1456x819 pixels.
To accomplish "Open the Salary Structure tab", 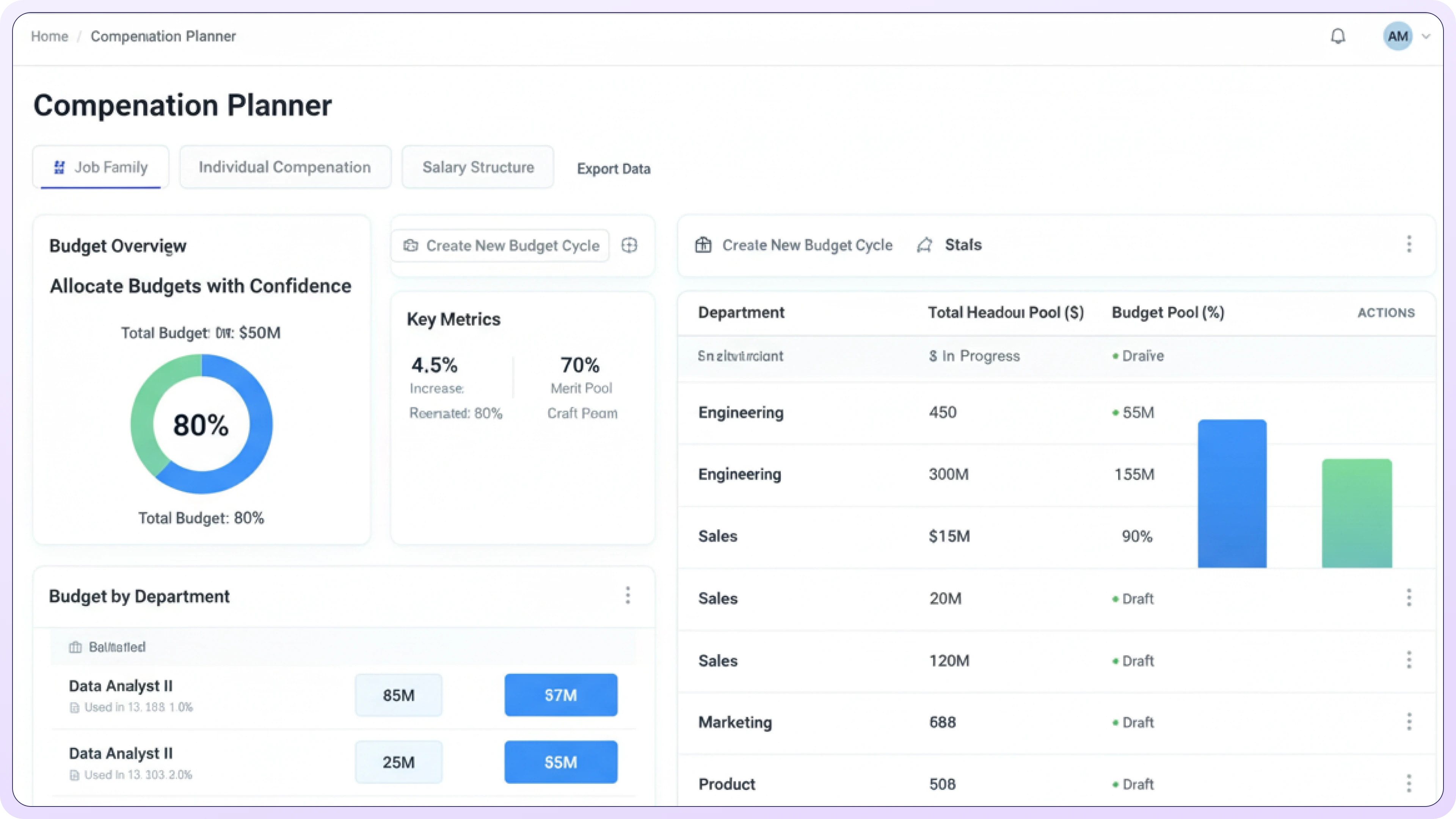I will coord(478,167).
